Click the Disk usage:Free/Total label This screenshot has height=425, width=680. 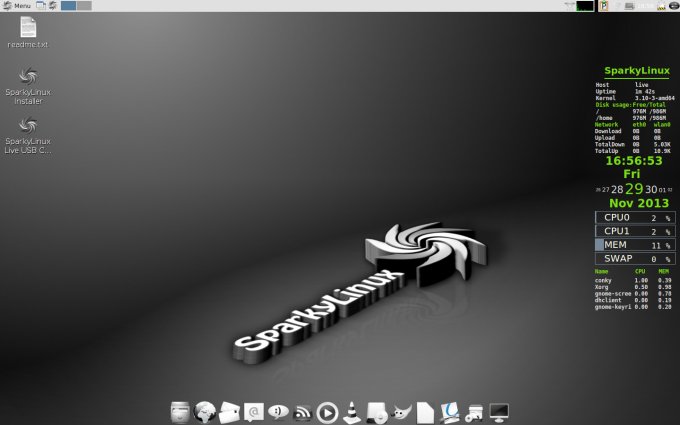coord(631,105)
